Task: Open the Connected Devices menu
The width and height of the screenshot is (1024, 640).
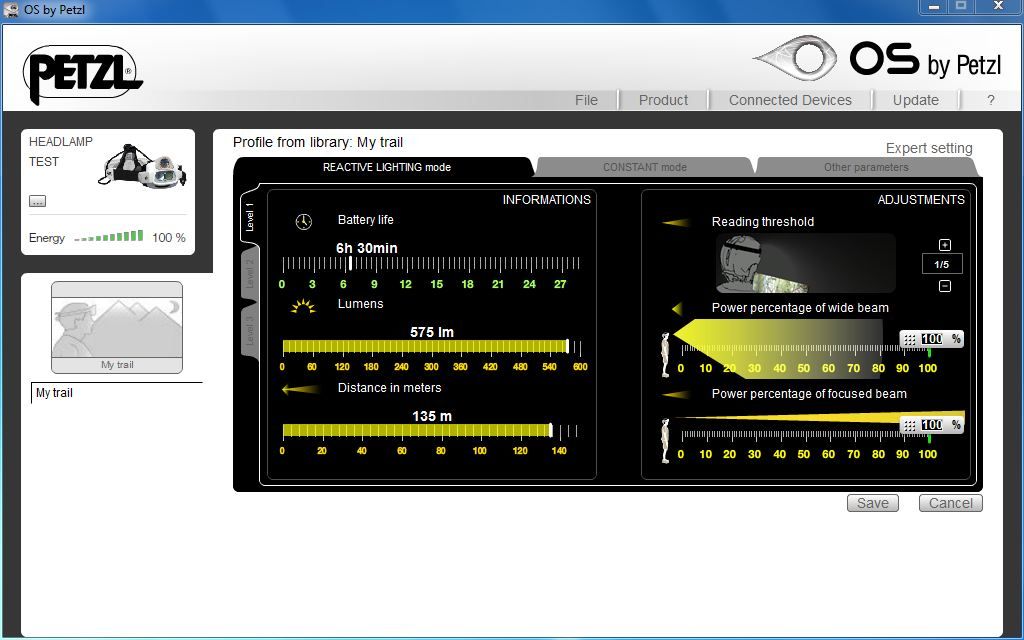Action: pyautogui.click(x=789, y=100)
